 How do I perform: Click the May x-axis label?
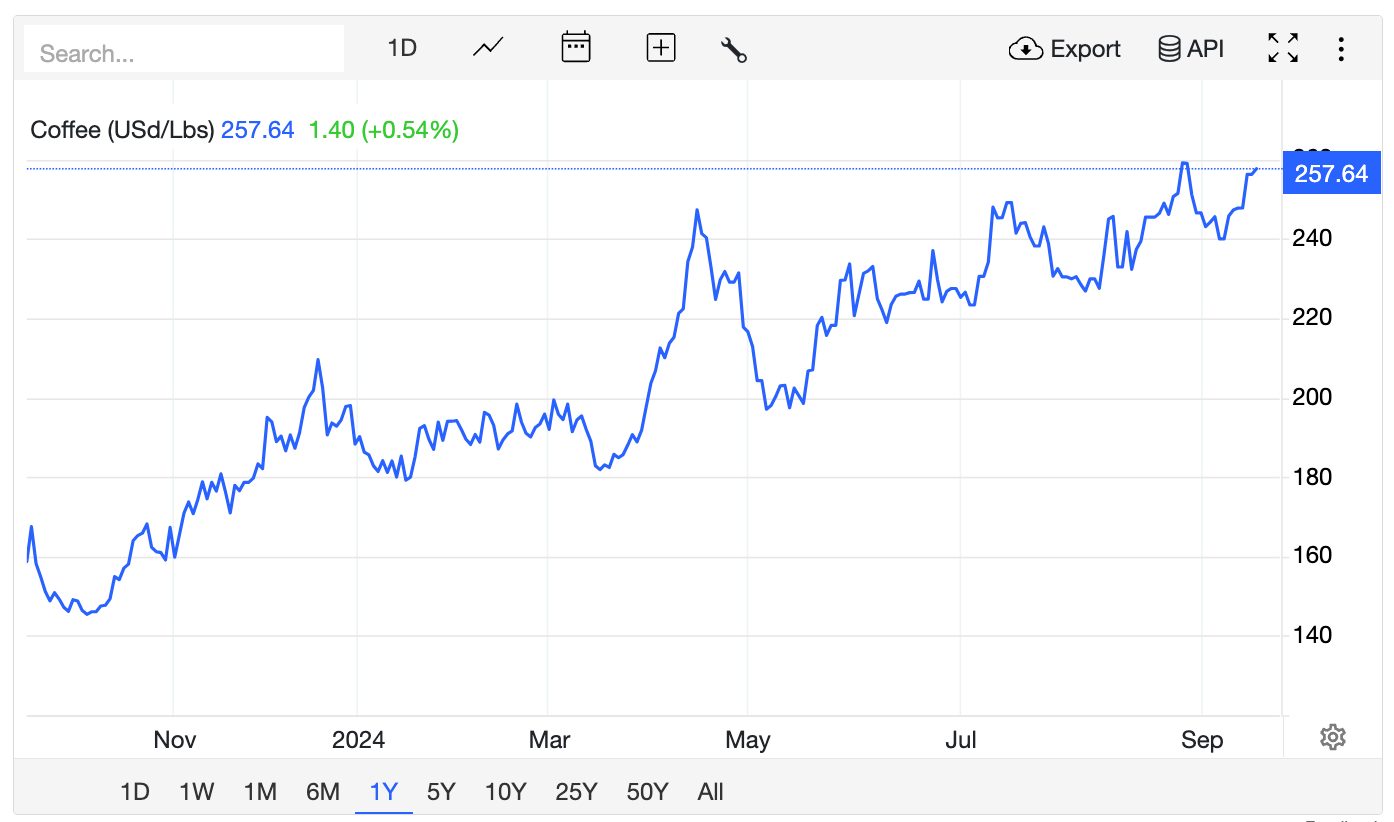coord(748,740)
